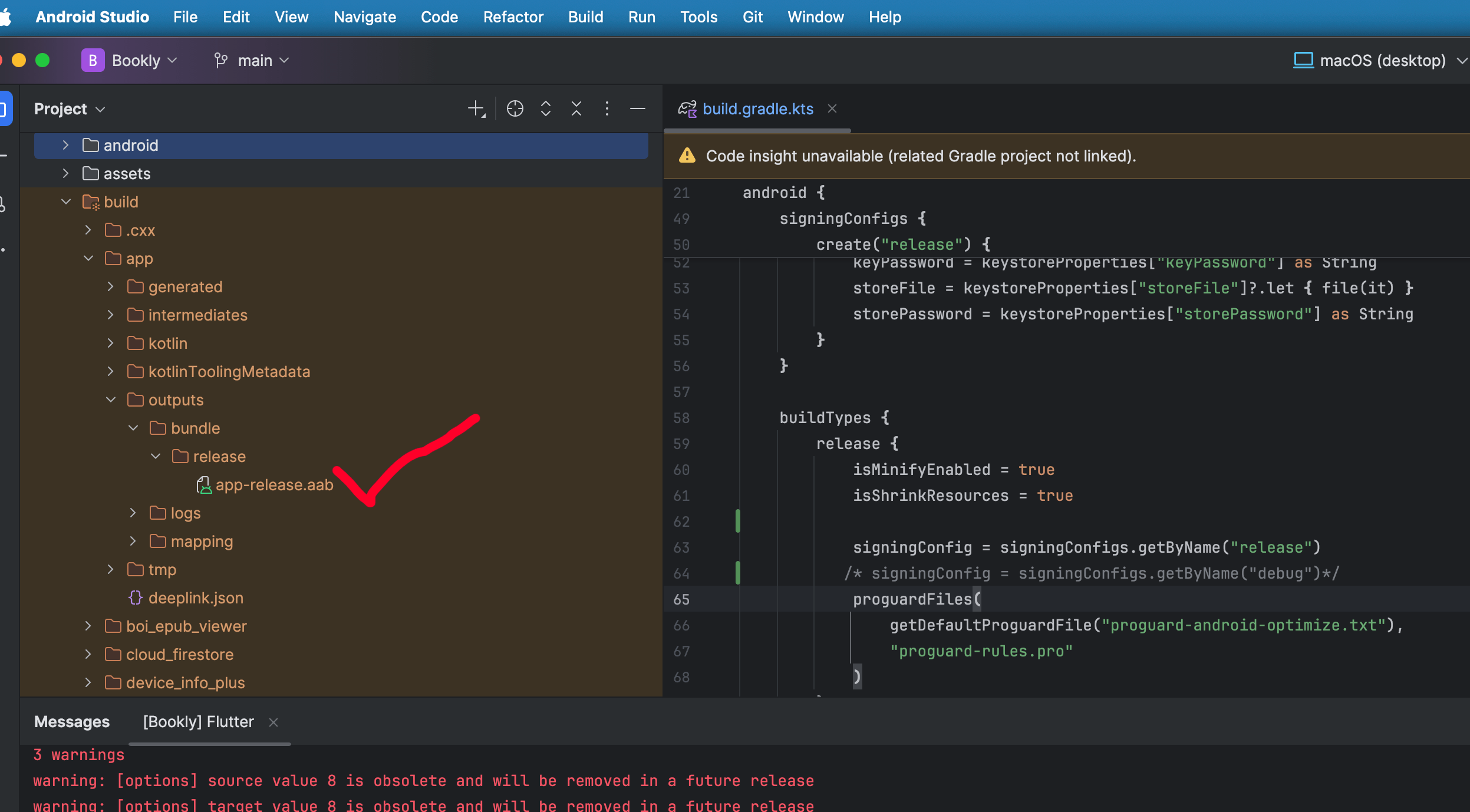The width and height of the screenshot is (1470, 812).
Task: Hide the Project panel with minus icon
Action: click(x=638, y=109)
